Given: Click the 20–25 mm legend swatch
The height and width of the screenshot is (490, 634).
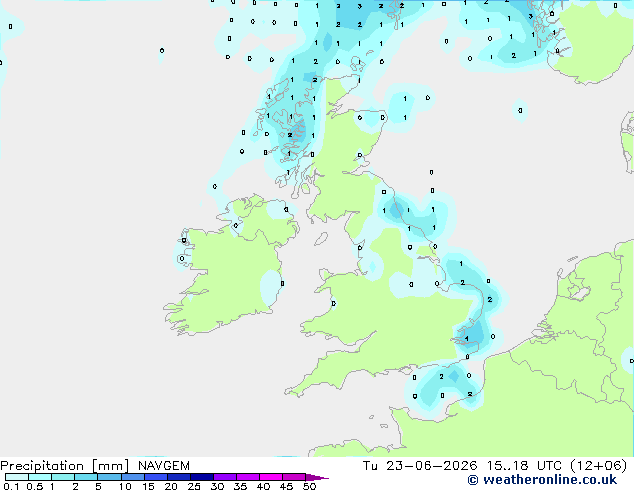Looking at the screenshot, I should click(178, 477).
